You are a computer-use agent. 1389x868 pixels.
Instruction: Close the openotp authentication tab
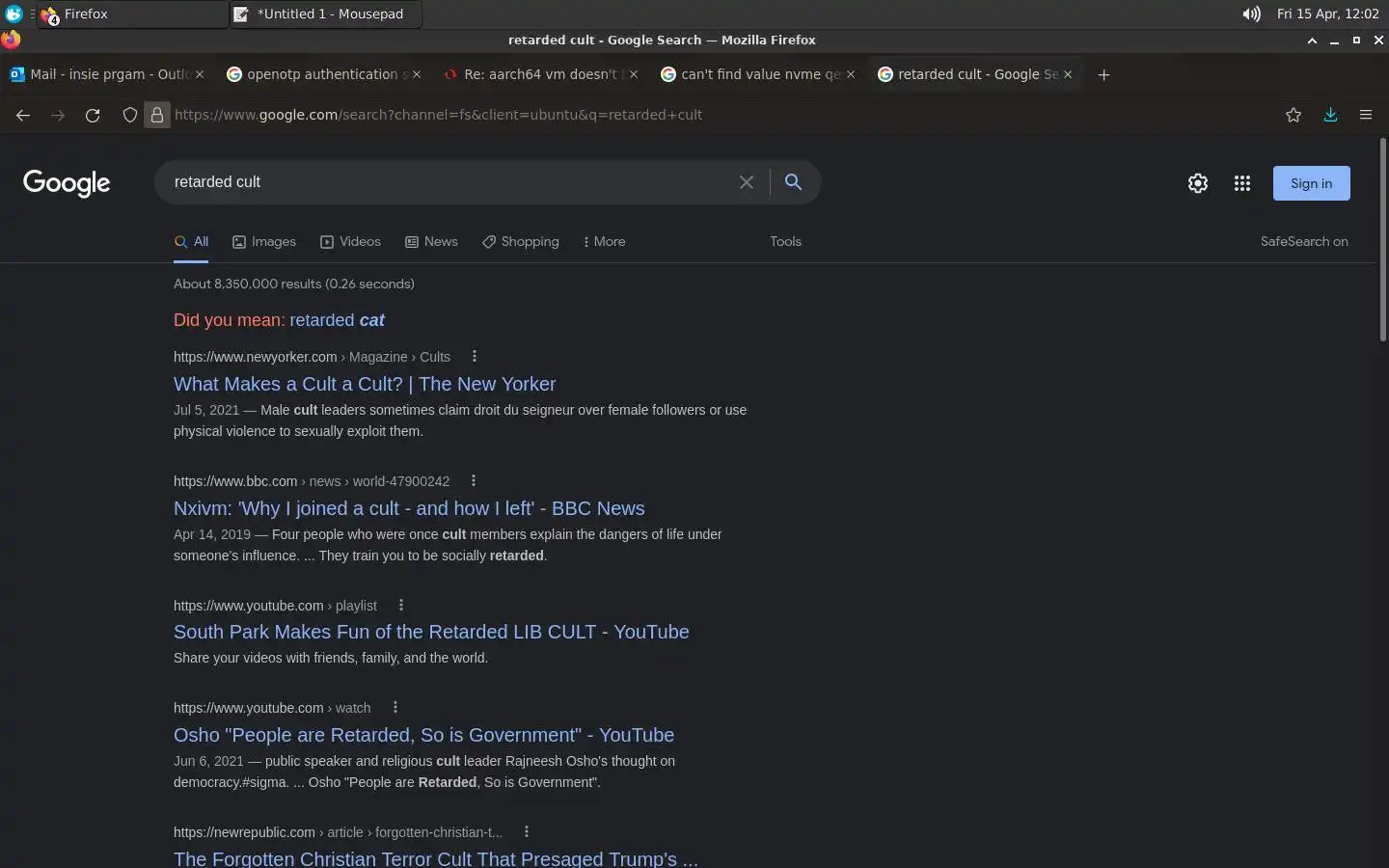point(417,74)
